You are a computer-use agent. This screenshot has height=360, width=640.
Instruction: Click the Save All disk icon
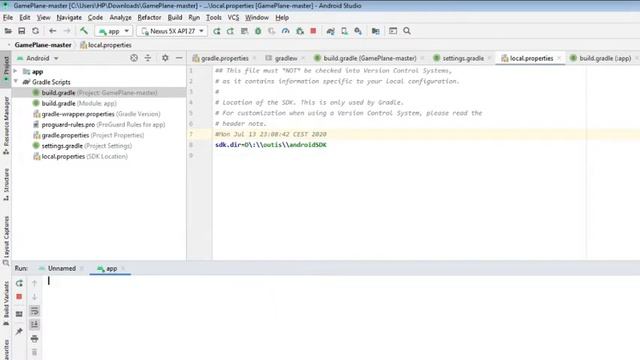tap(22, 31)
